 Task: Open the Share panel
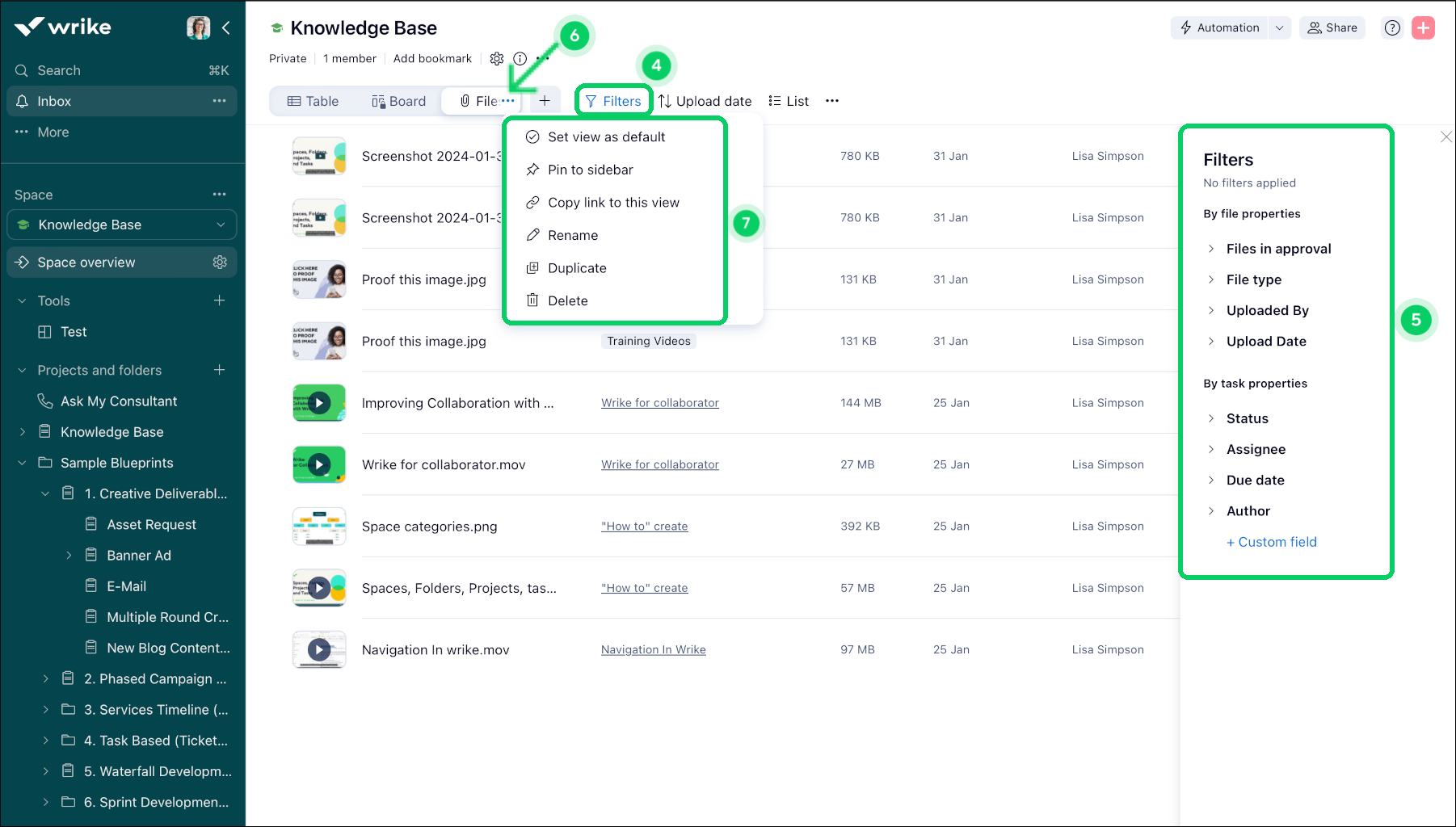(x=1332, y=27)
